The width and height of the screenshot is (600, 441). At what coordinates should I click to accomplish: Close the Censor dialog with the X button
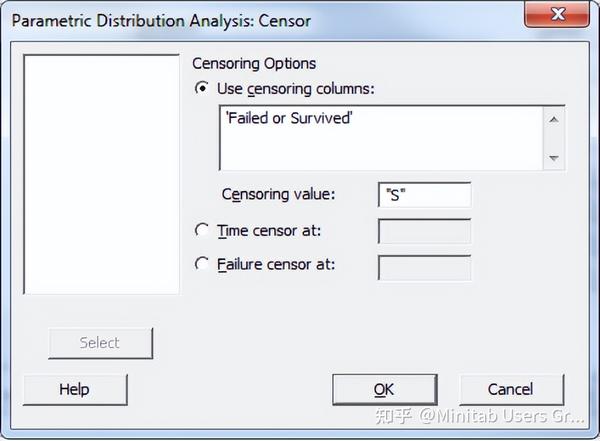(557, 15)
